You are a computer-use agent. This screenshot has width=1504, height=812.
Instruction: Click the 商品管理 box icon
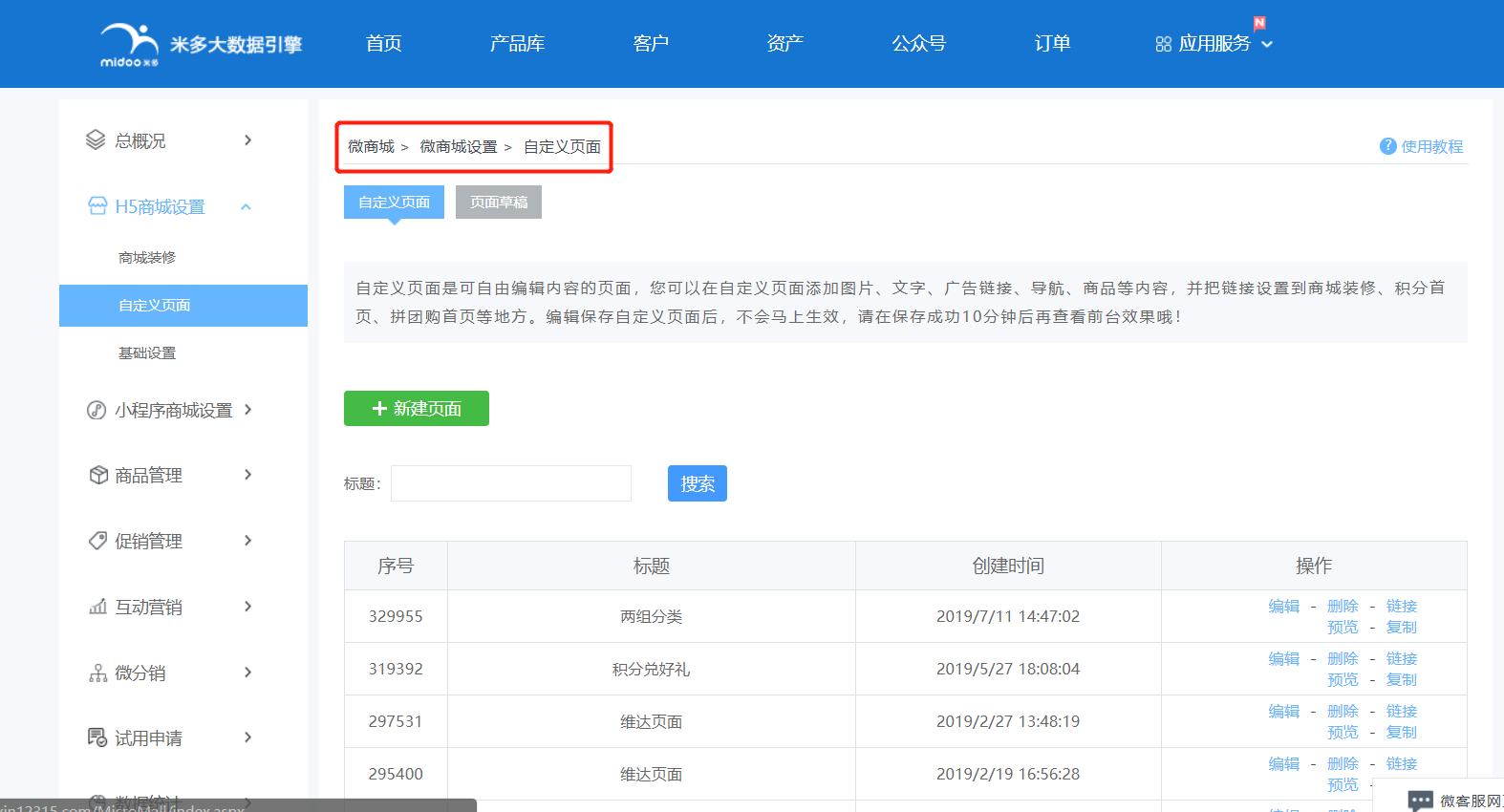coord(98,475)
